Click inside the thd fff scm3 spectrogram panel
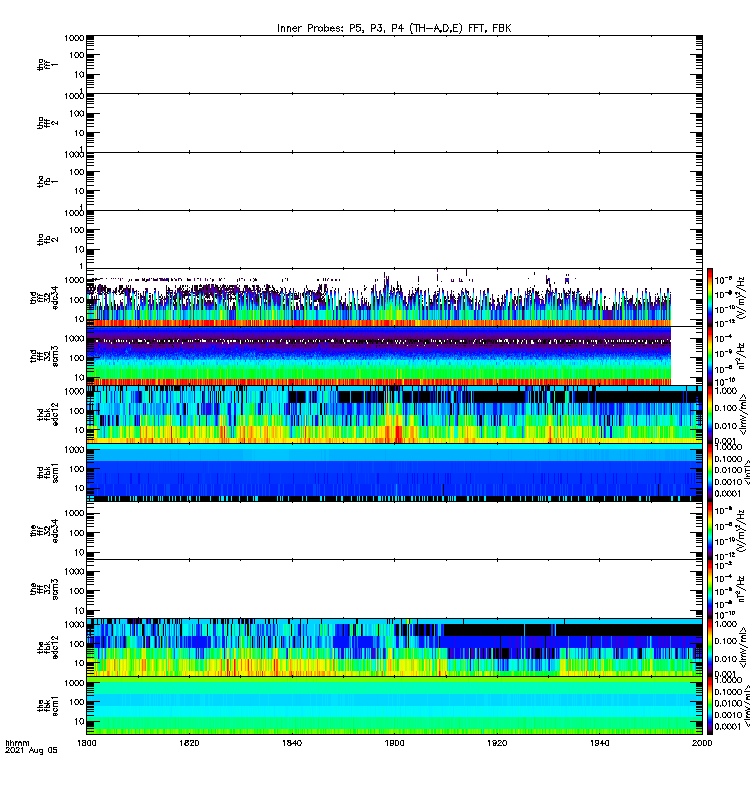 394,356
